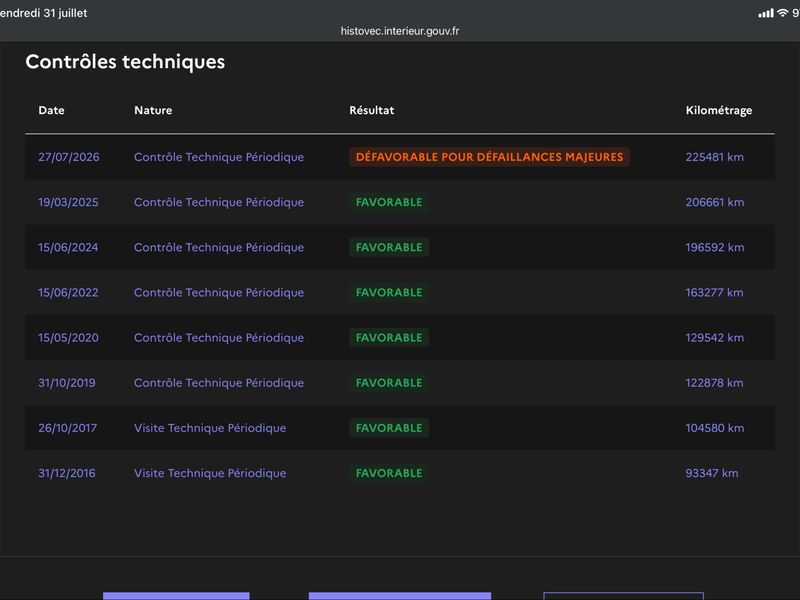800x600 pixels.
Task: Click 'Visite Technique Périodique' on the 31/12/2016 row
Action: click(x=210, y=473)
